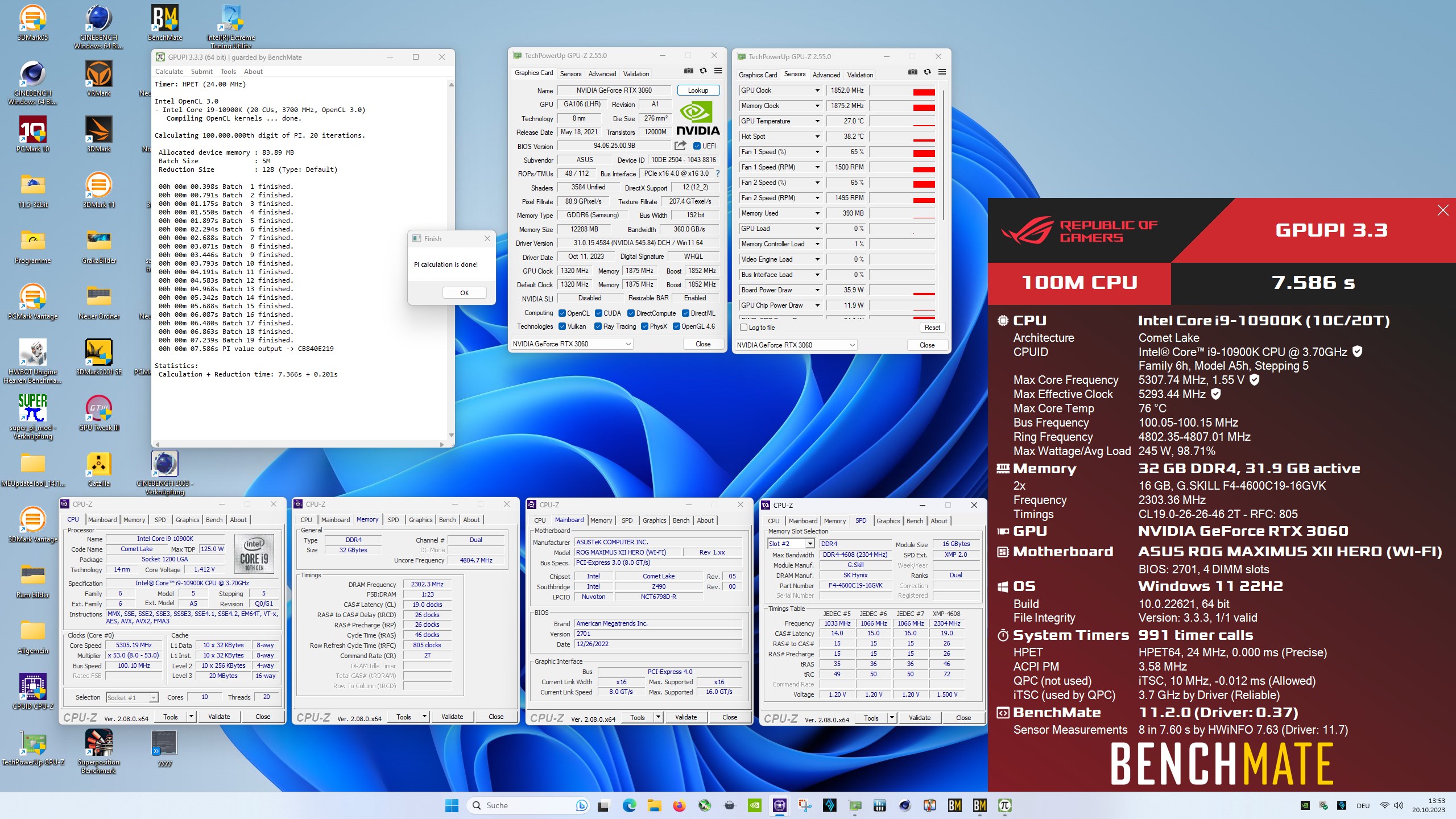Open HWBOT Unigine Heaven Benchmark icon

pyautogui.click(x=33, y=361)
